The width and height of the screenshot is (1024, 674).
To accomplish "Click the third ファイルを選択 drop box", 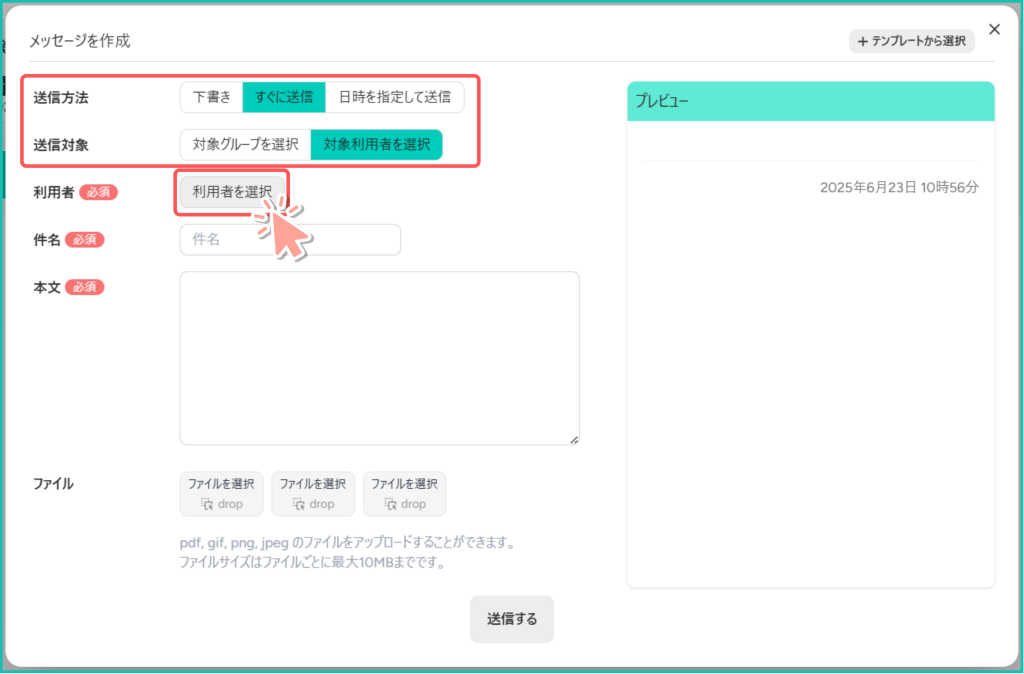I will tap(405, 494).
